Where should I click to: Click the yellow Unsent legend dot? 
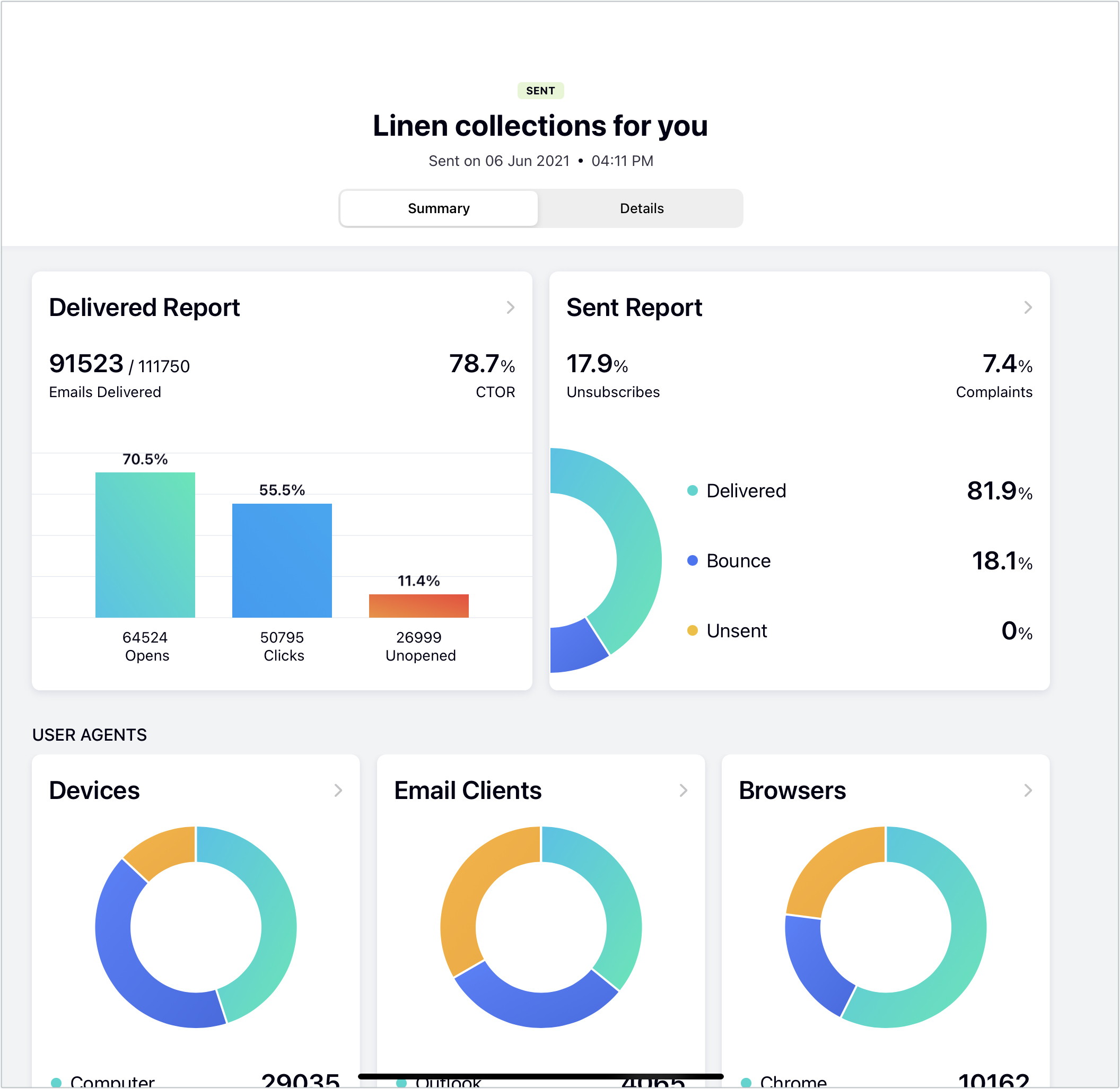(692, 630)
